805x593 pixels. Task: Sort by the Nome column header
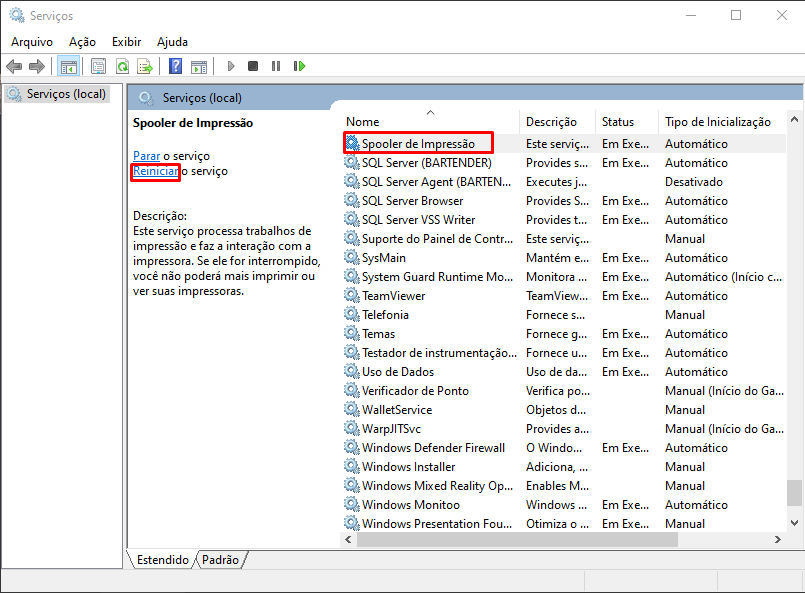tap(430, 122)
